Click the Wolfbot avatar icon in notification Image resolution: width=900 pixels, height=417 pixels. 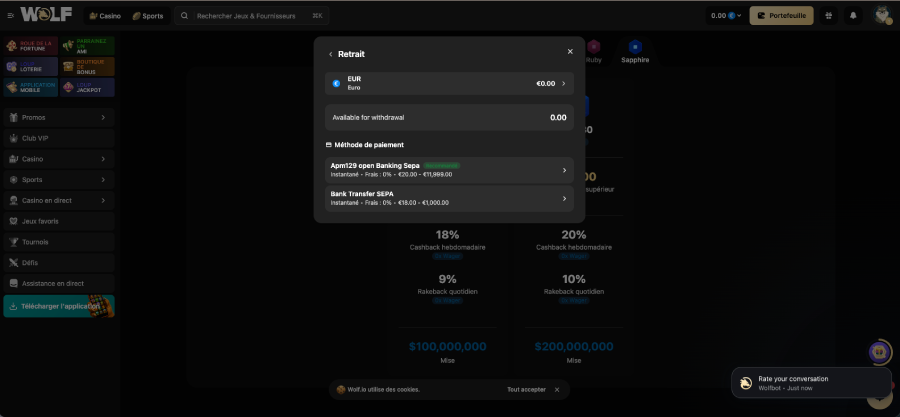(x=746, y=383)
